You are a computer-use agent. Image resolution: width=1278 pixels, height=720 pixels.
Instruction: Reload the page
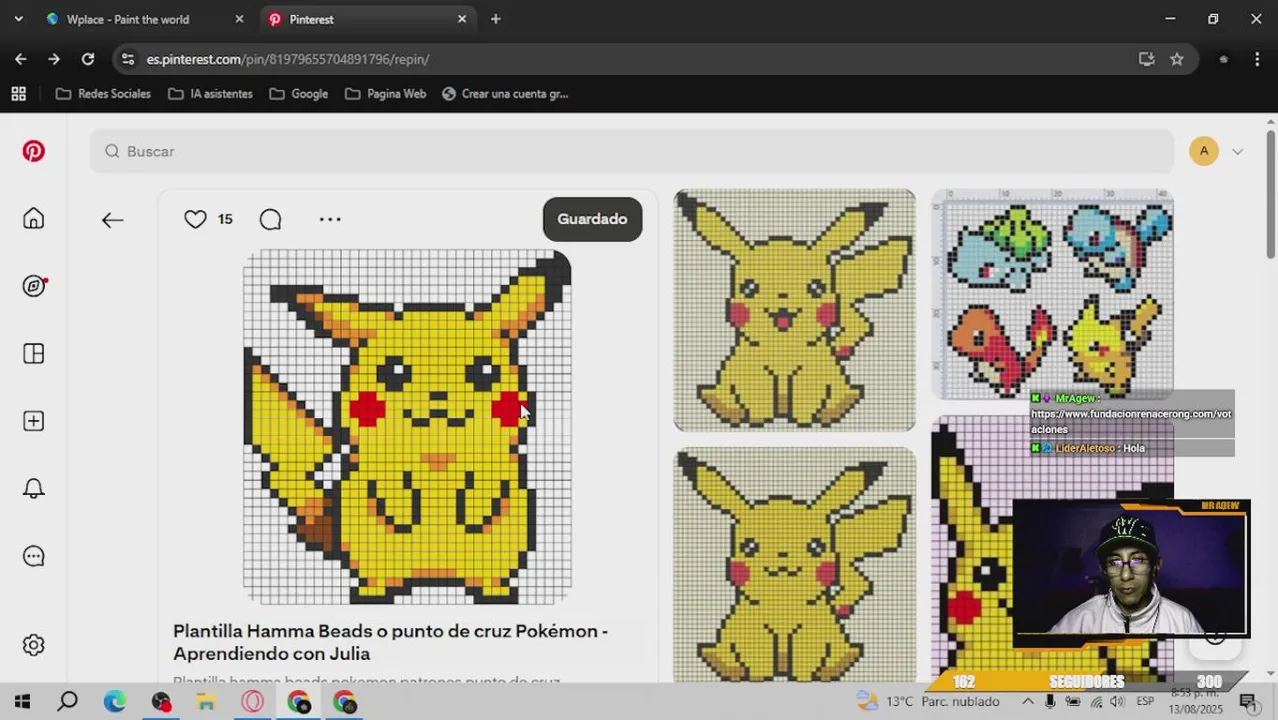[x=88, y=59]
